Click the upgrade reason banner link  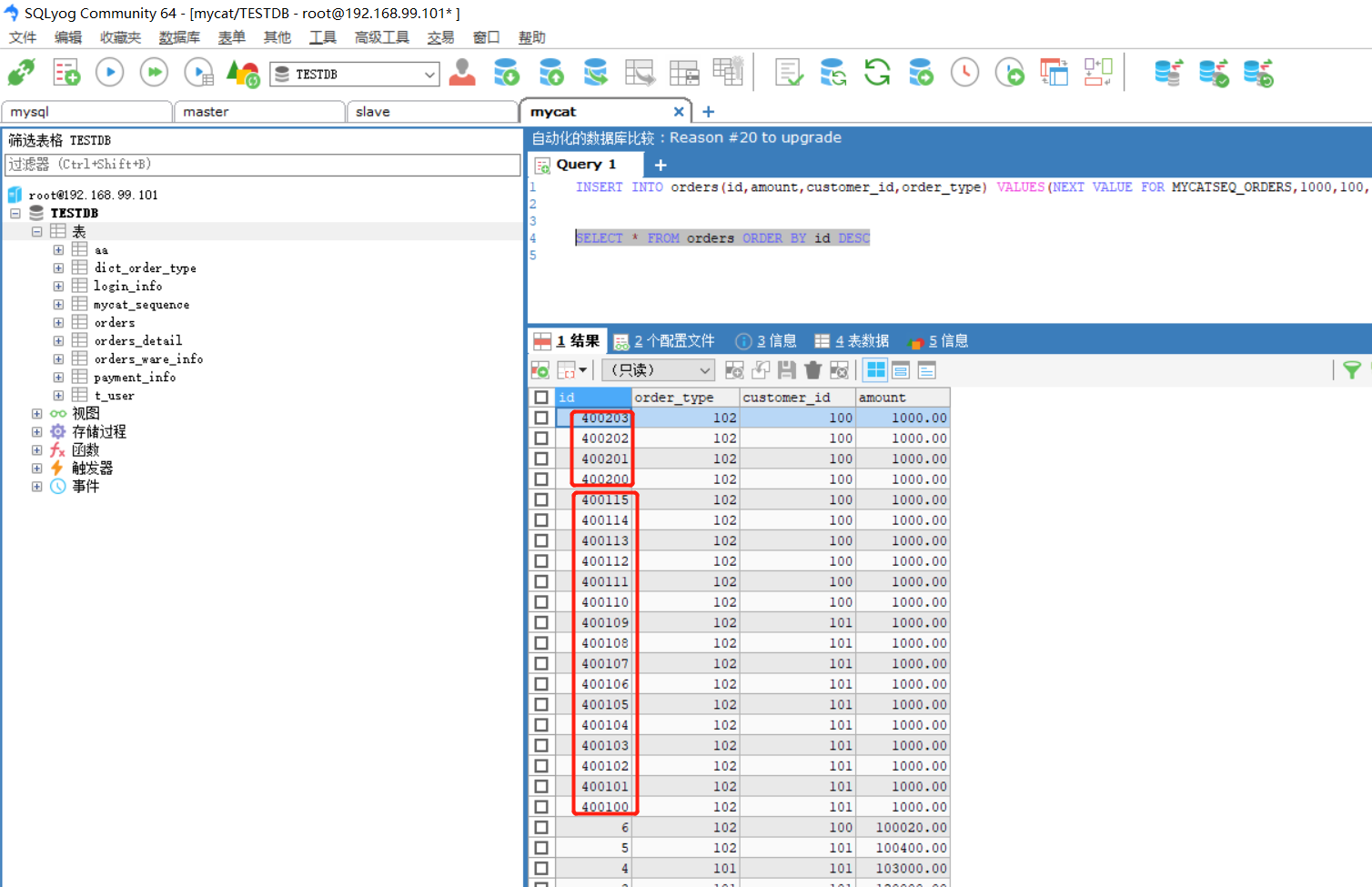687,137
